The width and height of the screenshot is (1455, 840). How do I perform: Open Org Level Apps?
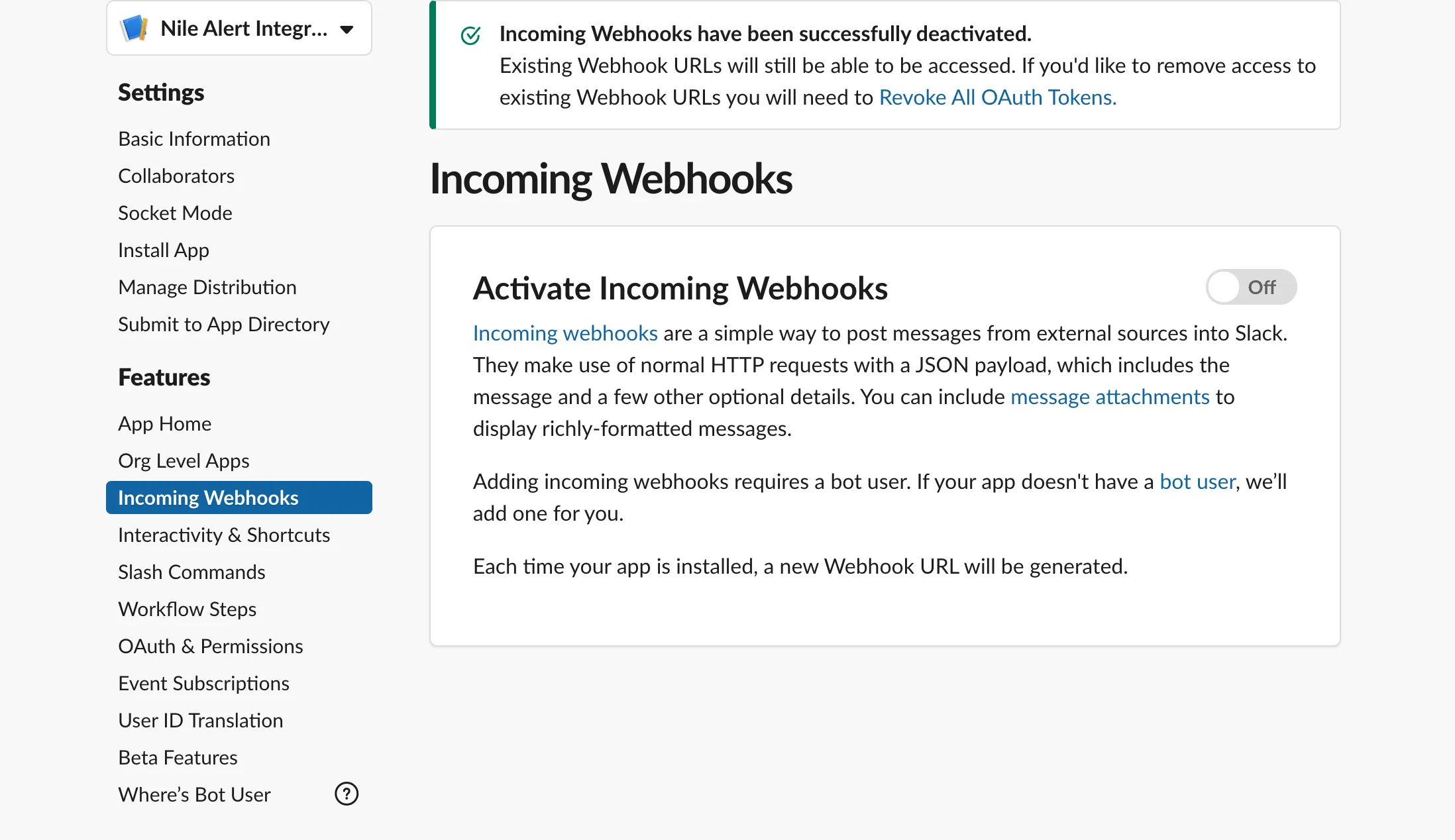(x=184, y=461)
